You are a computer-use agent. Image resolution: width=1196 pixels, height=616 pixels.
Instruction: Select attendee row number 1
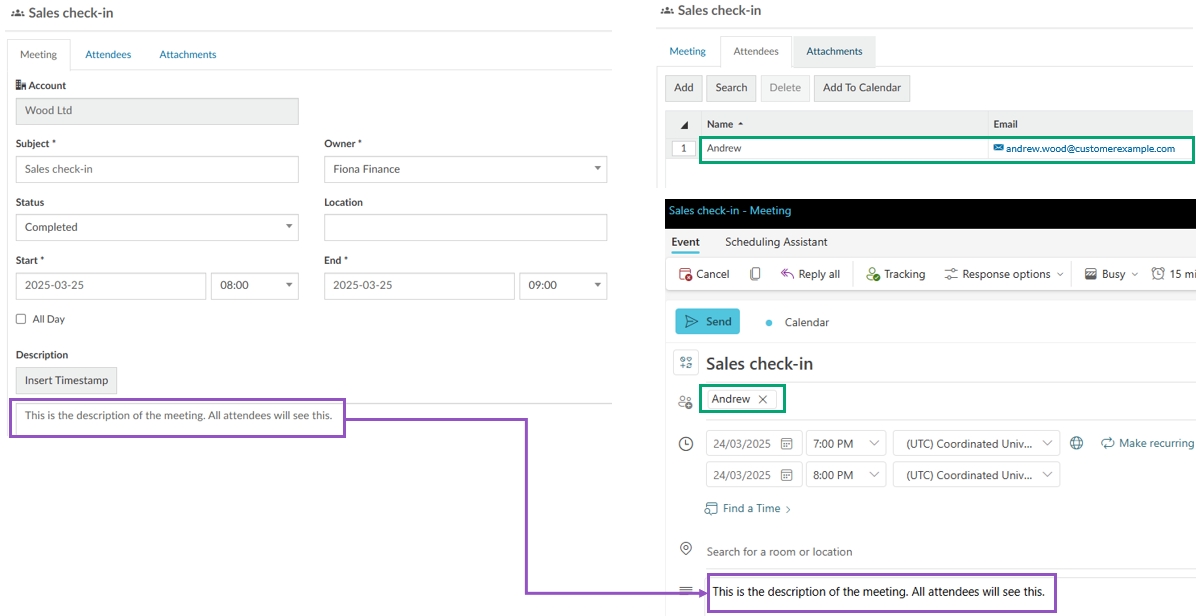(x=684, y=148)
